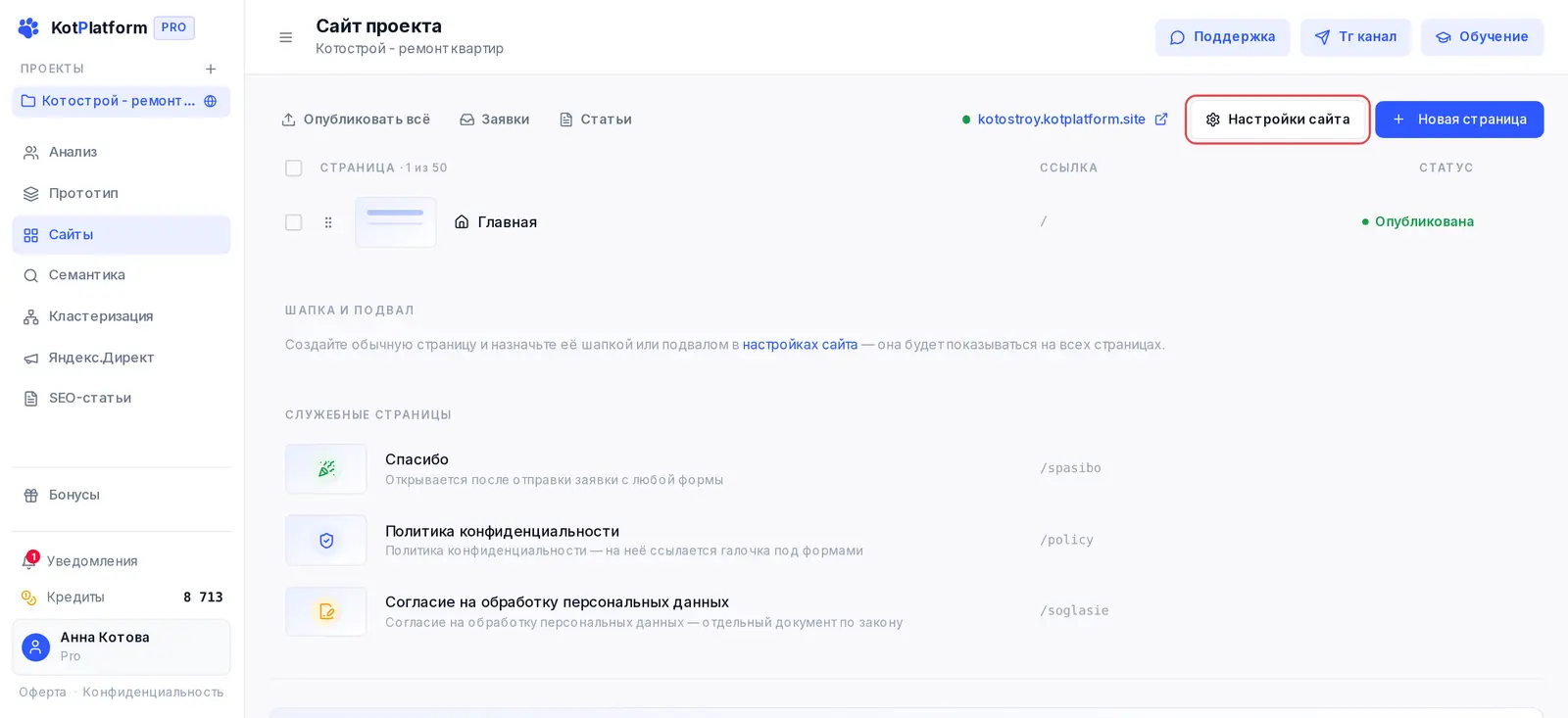Open notifications bell icon with red badge

(30, 560)
